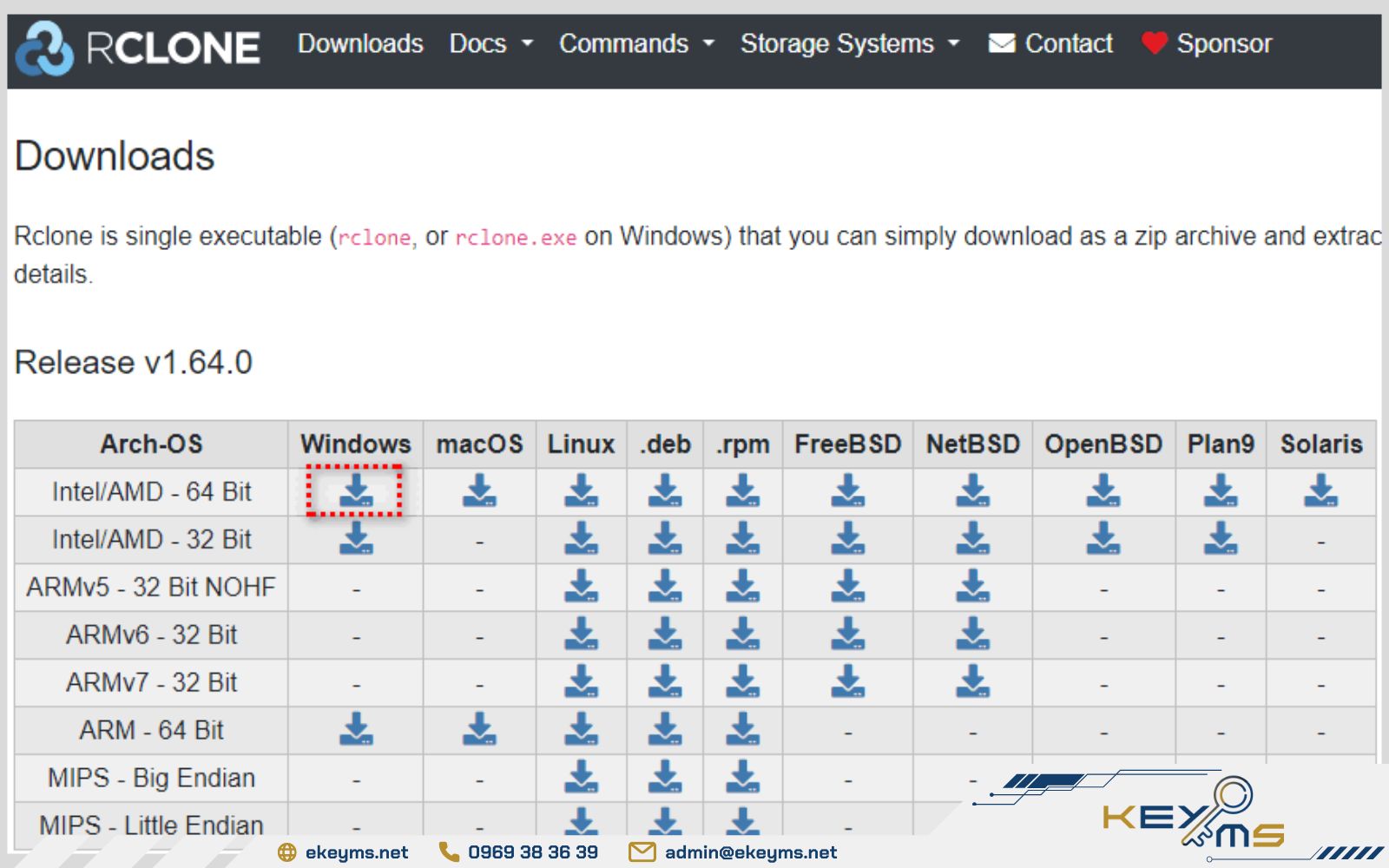The width and height of the screenshot is (1389, 868).
Task: Download .rpm package for MIPS Big Endian
Action: click(x=743, y=778)
